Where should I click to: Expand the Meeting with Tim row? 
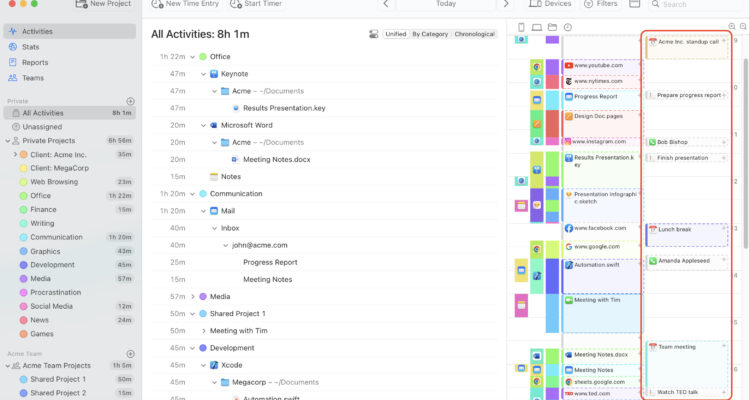(204, 331)
